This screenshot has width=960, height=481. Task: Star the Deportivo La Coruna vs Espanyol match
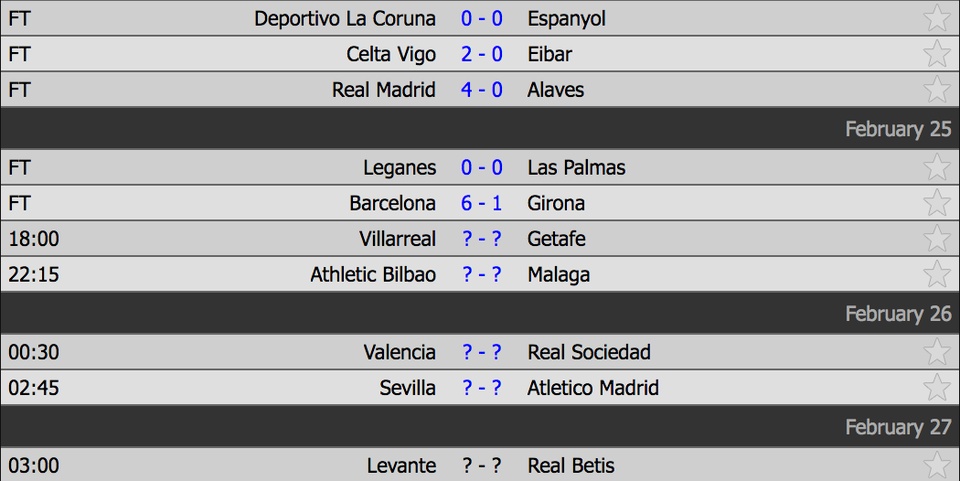click(936, 18)
